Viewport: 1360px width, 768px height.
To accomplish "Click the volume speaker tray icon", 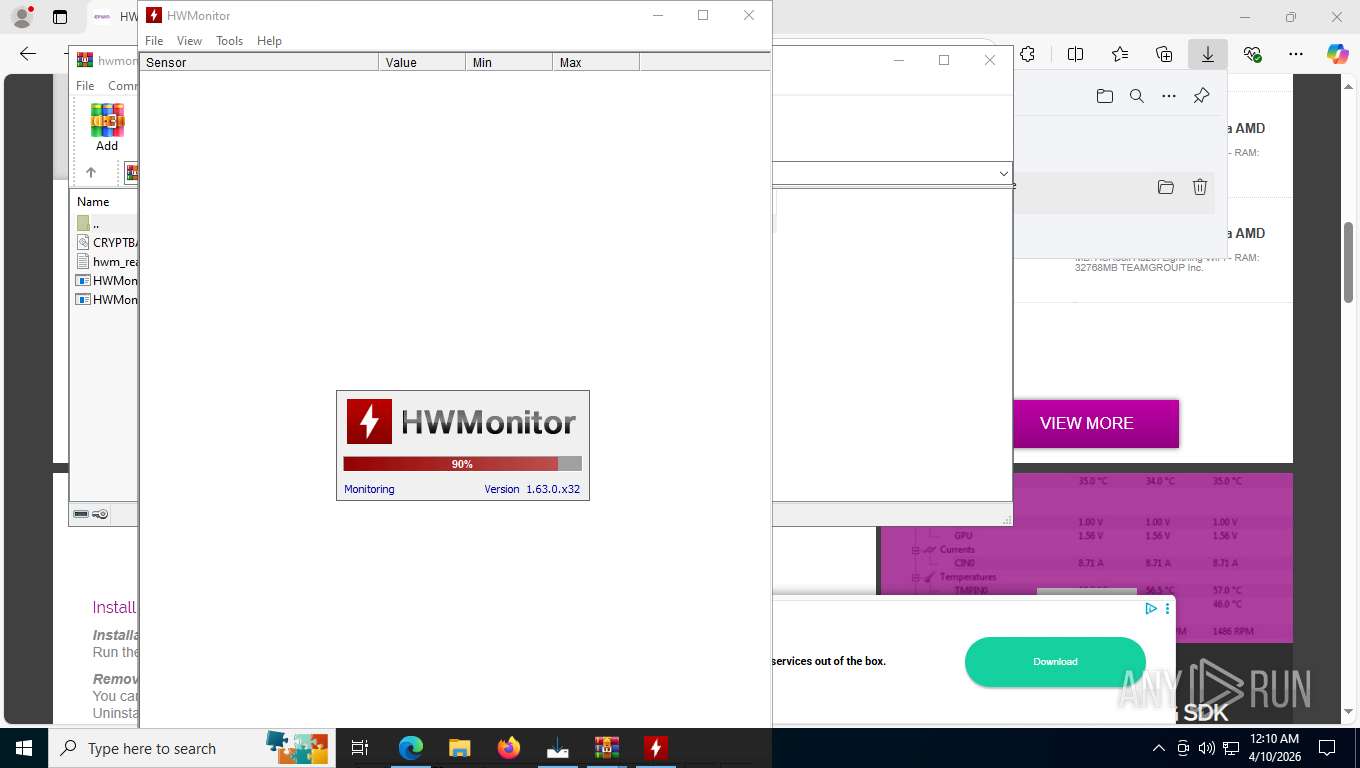I will [1206, 748].
